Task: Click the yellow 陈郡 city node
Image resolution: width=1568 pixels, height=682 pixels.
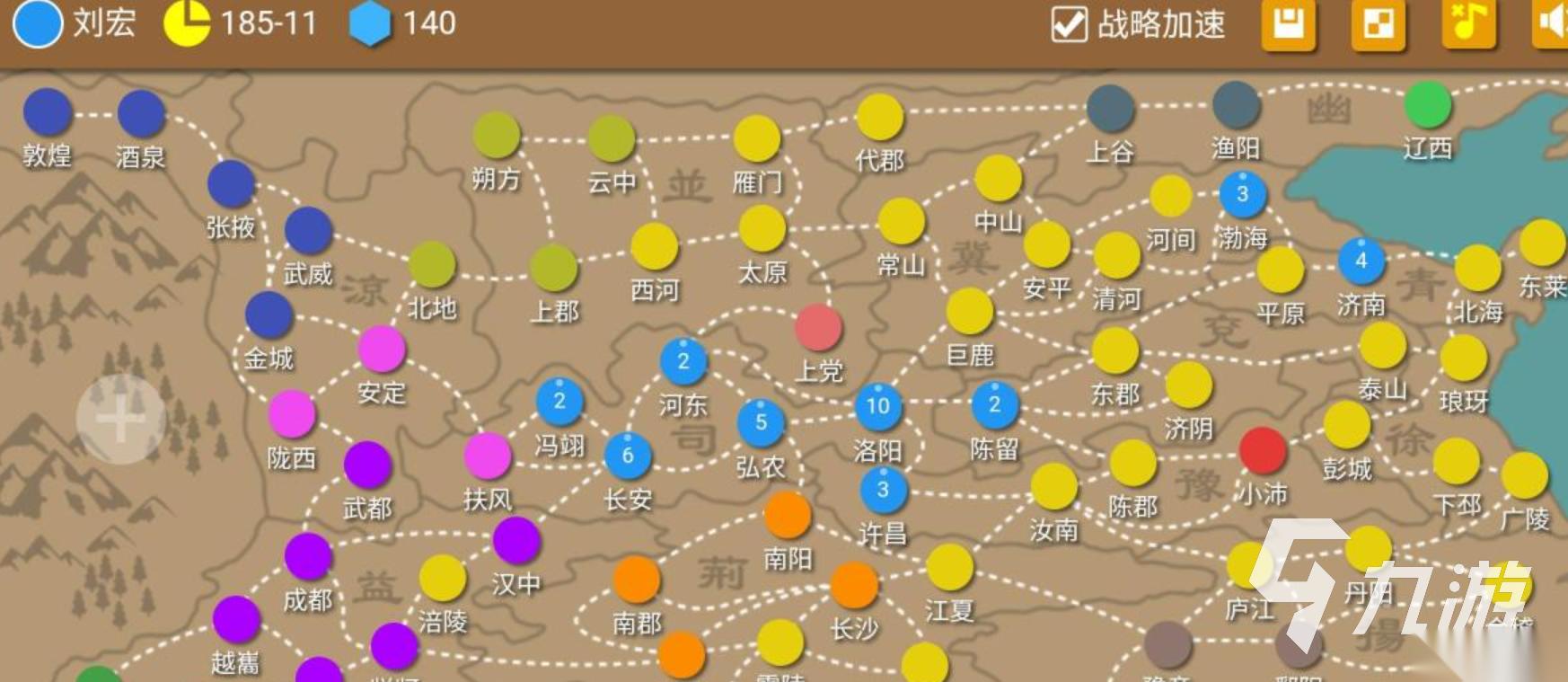Action: point(1132,463)
